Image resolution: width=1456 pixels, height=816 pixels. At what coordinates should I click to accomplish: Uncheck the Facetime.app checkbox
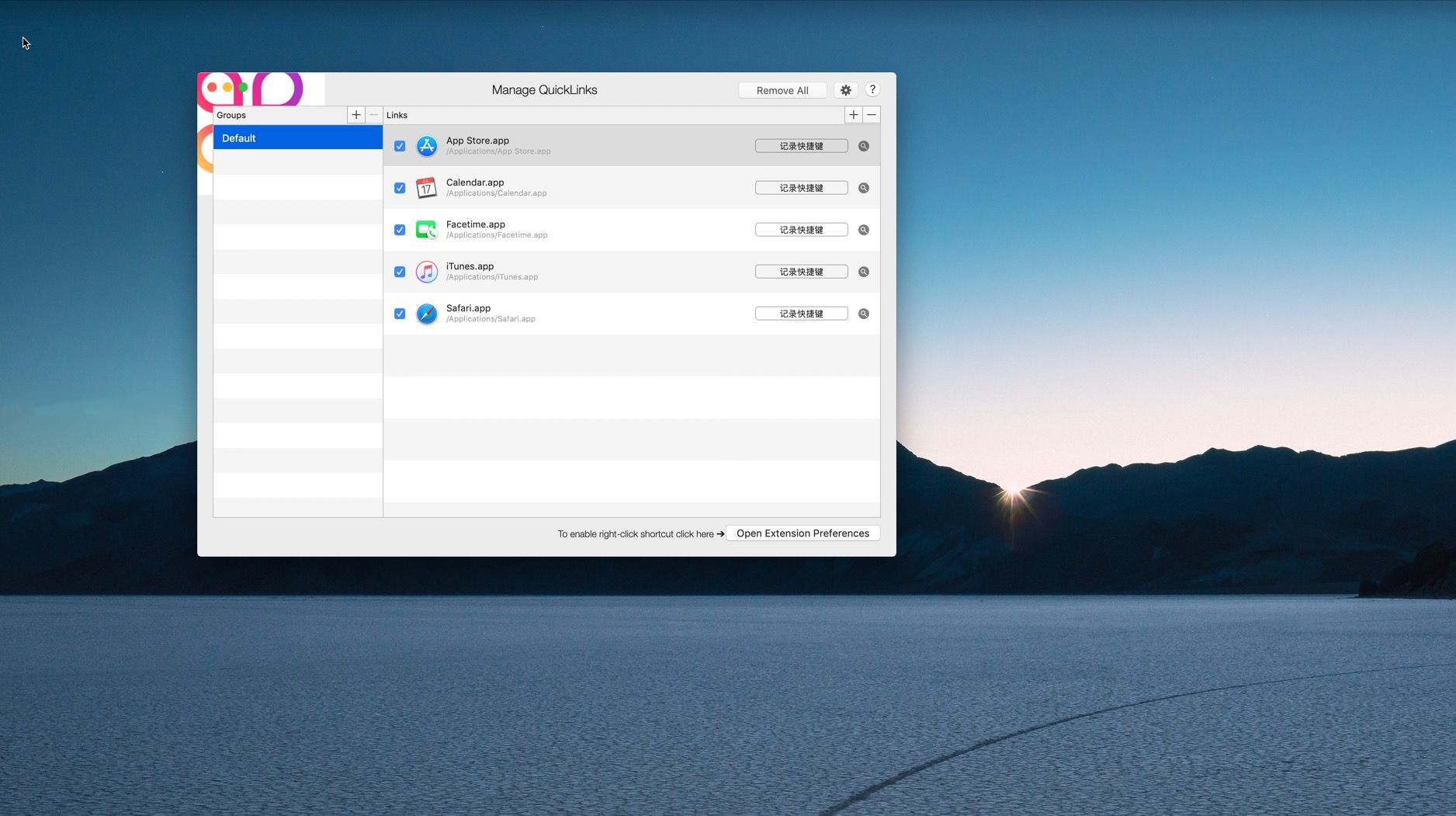[400, 230]
